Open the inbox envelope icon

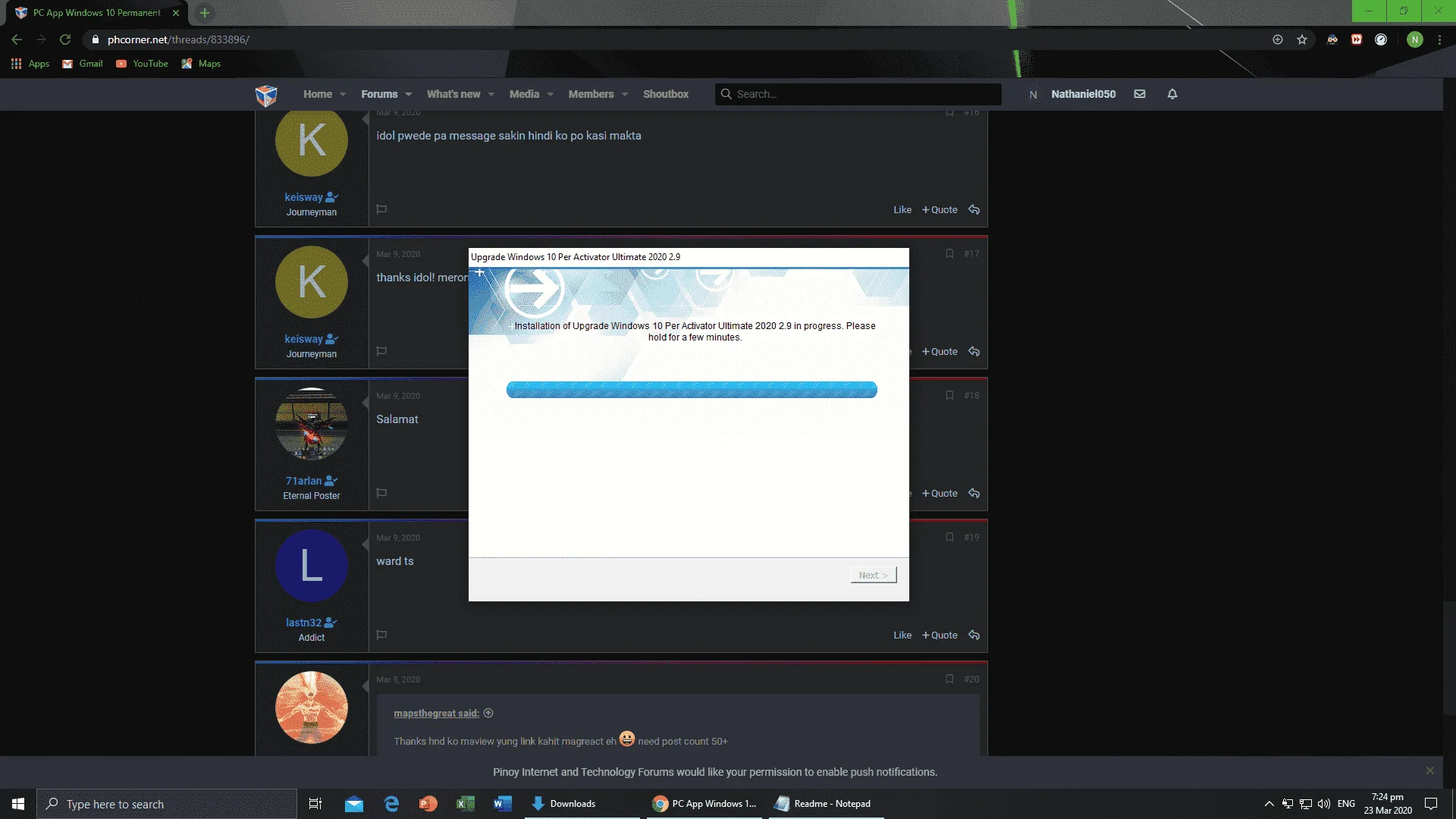point(1140,94)
